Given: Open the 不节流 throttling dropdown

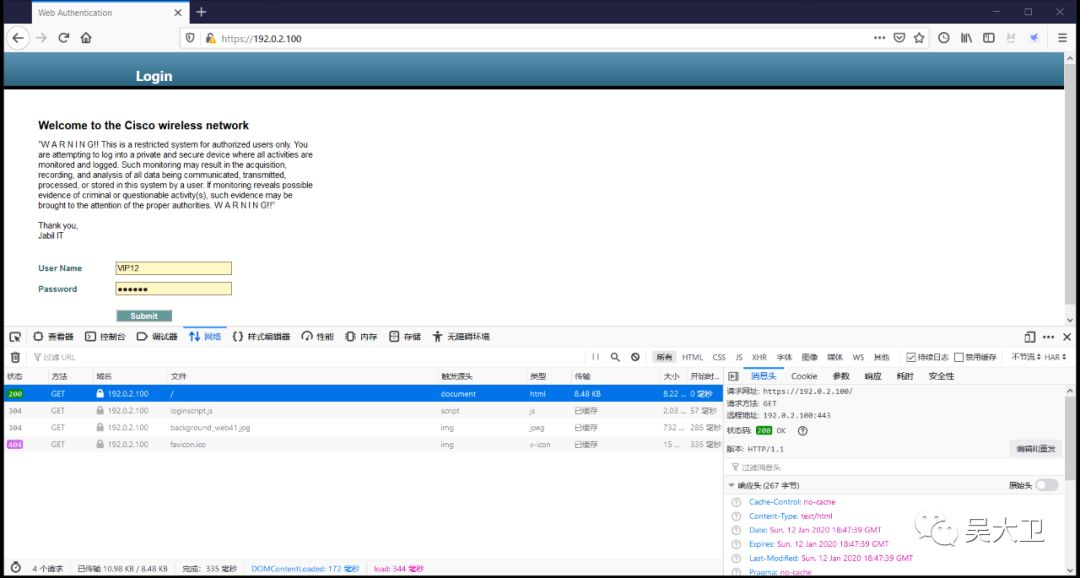Looking at the screenshot, I should click(x=1026, y=357).
